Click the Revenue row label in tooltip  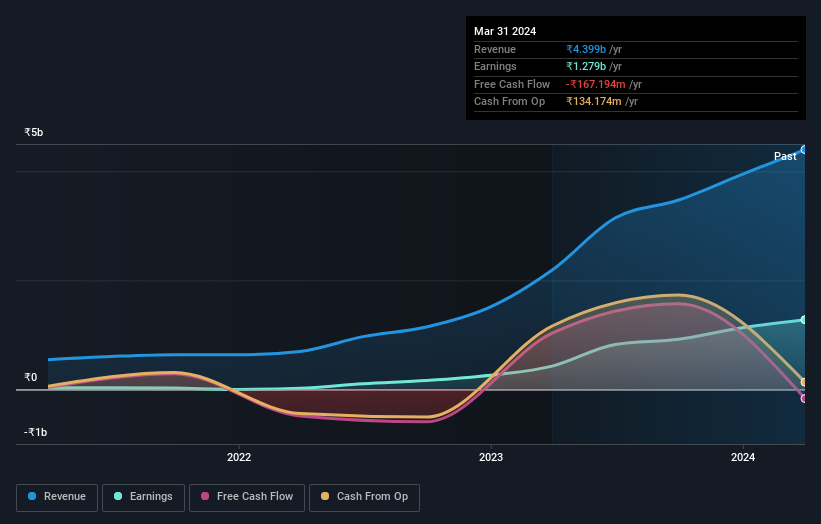coord(495,49)
